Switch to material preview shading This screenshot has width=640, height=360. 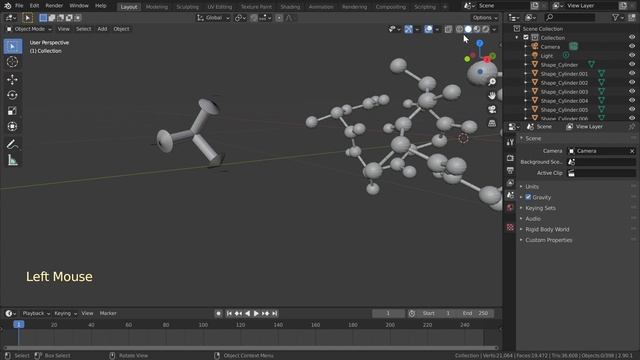click(x=477, y=29)
